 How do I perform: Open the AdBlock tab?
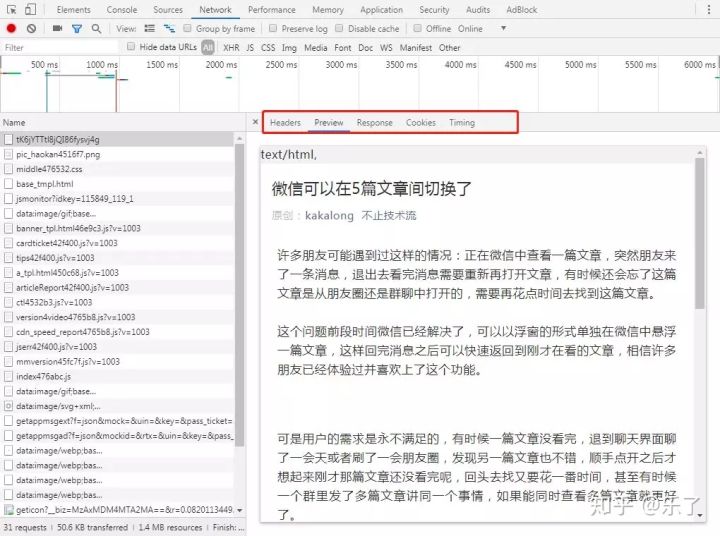[x=522, y=10]
